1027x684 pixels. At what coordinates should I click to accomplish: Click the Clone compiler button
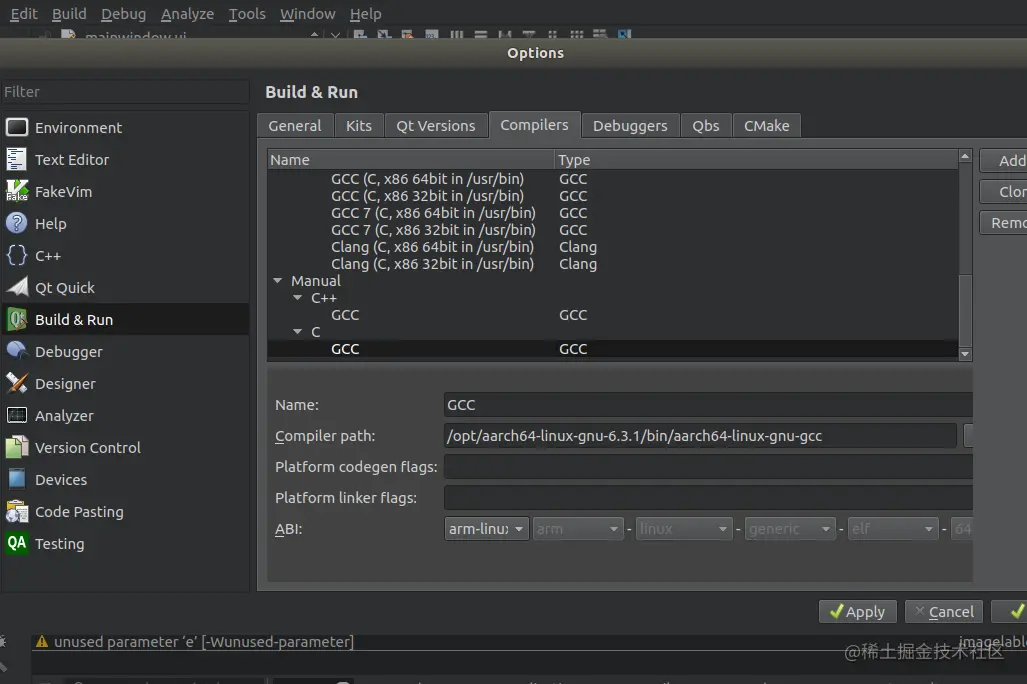[1003, 191]
